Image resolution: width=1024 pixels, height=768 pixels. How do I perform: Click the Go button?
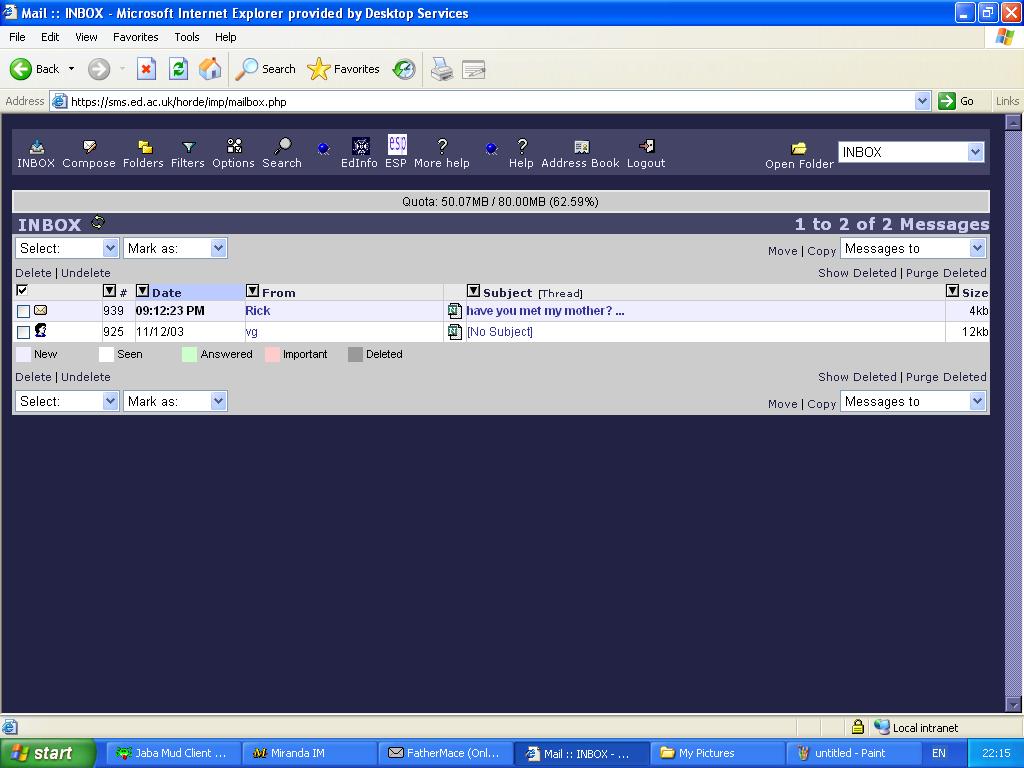tap(957, 101)
